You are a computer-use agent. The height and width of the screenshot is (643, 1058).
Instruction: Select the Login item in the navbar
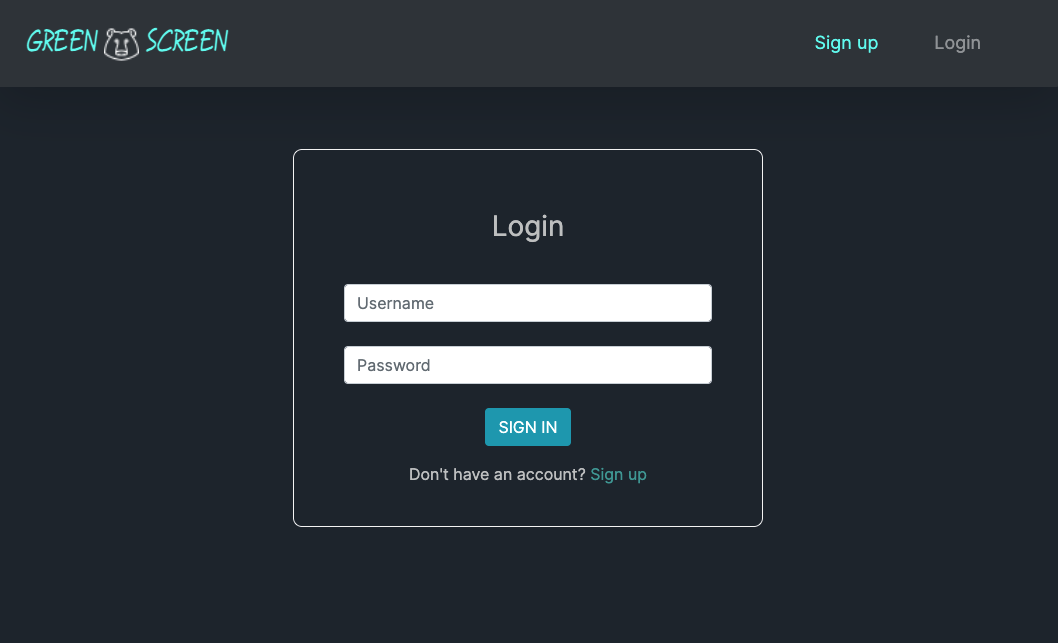click(x=957, y=43)
